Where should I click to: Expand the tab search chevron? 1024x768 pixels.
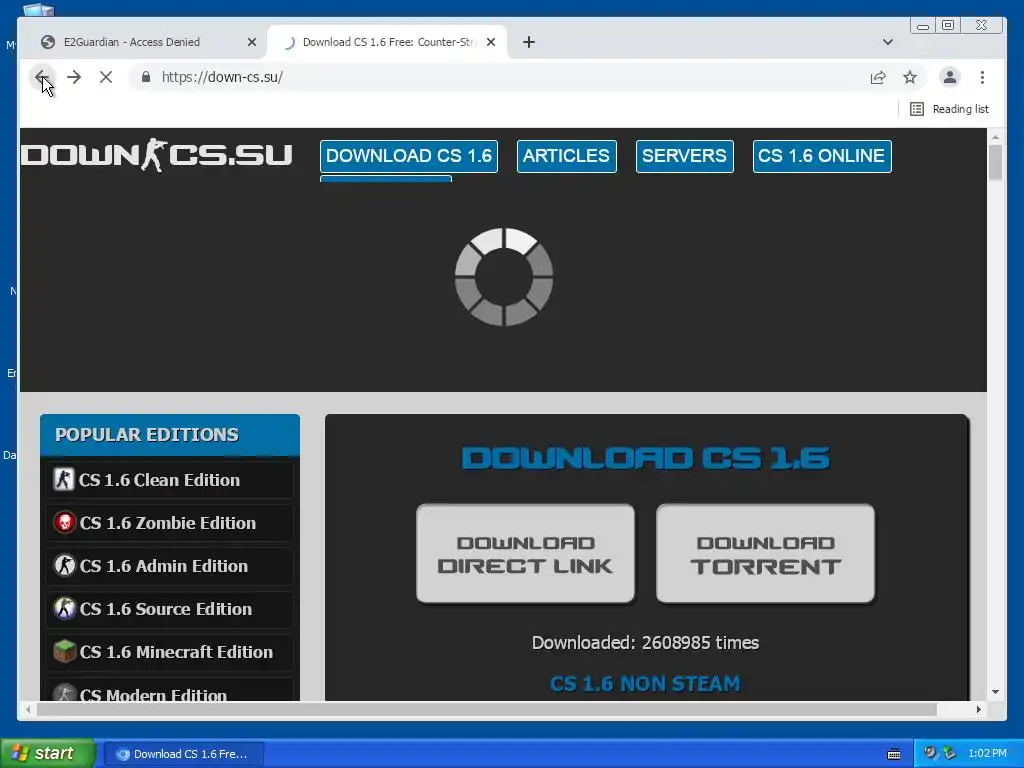pyautogui.click(x=888, y=42)
